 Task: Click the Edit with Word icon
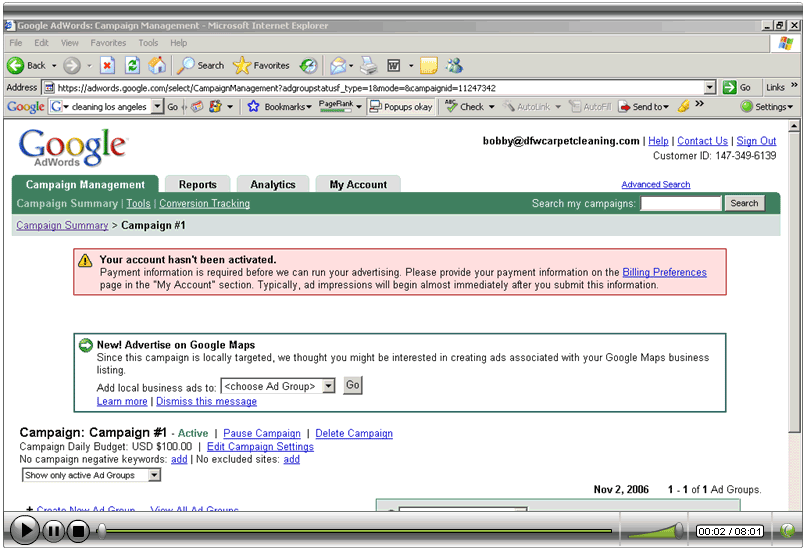point(394,65)
